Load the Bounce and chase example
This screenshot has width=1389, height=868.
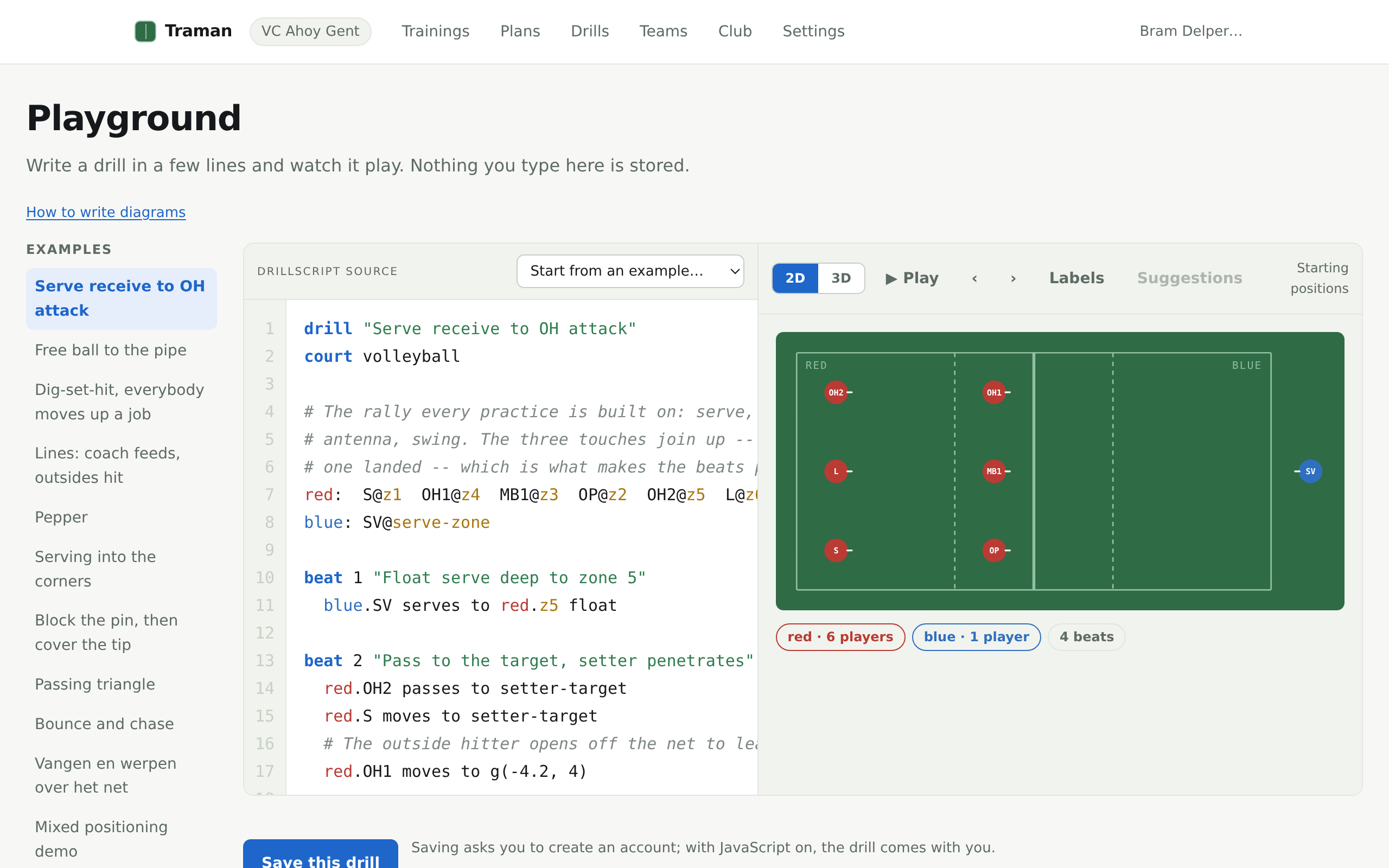121,724
